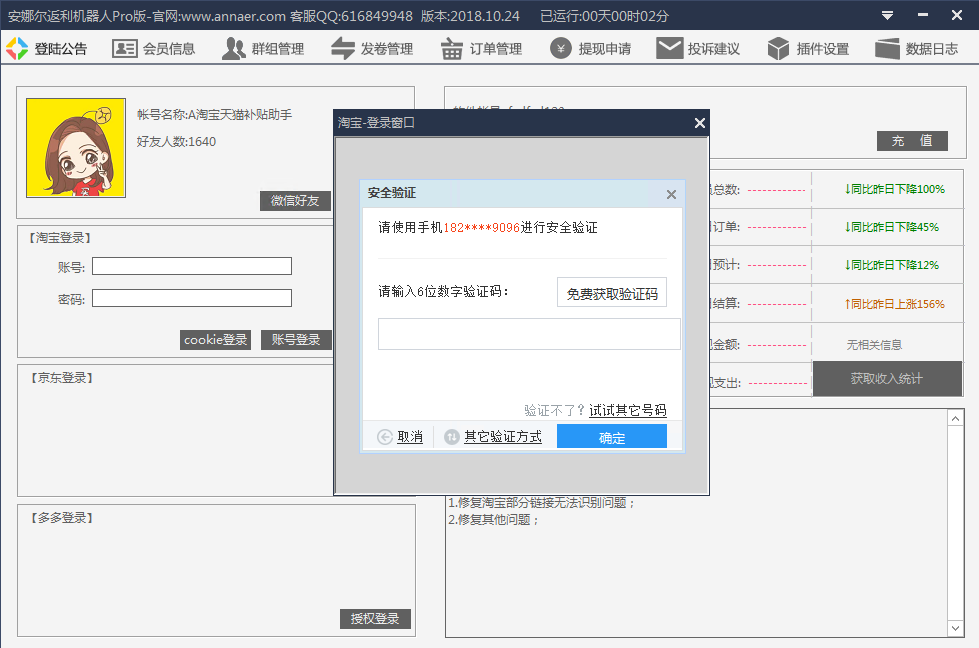The height and width of the screenshot is (648, 979).
Task: Click the 获取收入统计 button
Action: 887,379
